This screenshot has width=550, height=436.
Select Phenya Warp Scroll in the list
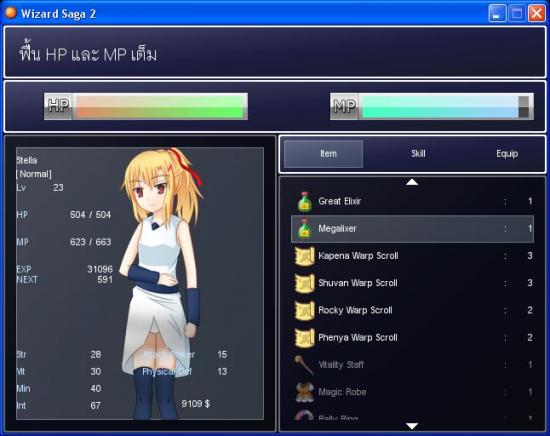click(358, 337)
